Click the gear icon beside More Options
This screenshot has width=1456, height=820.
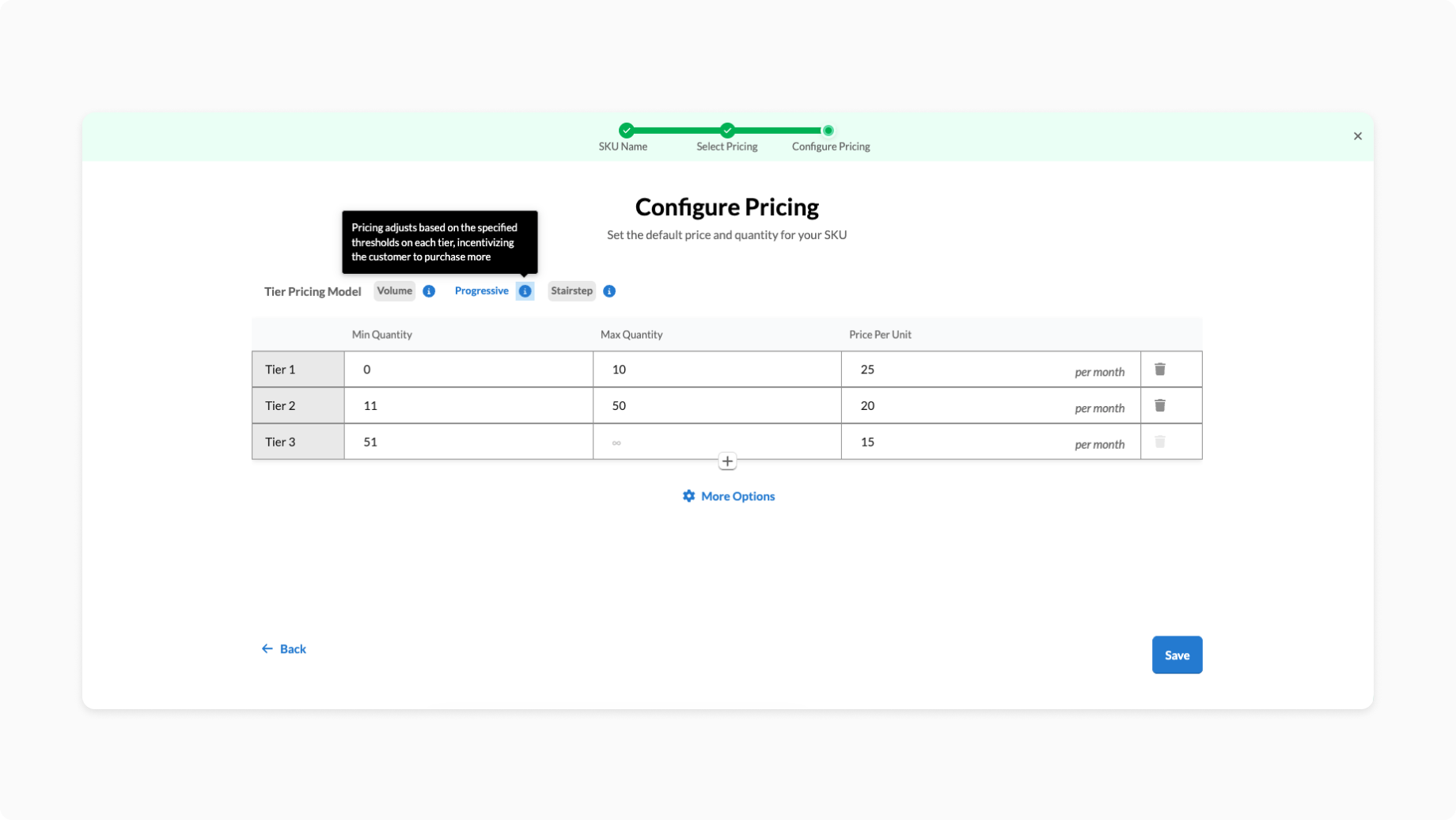click(689, 496)
